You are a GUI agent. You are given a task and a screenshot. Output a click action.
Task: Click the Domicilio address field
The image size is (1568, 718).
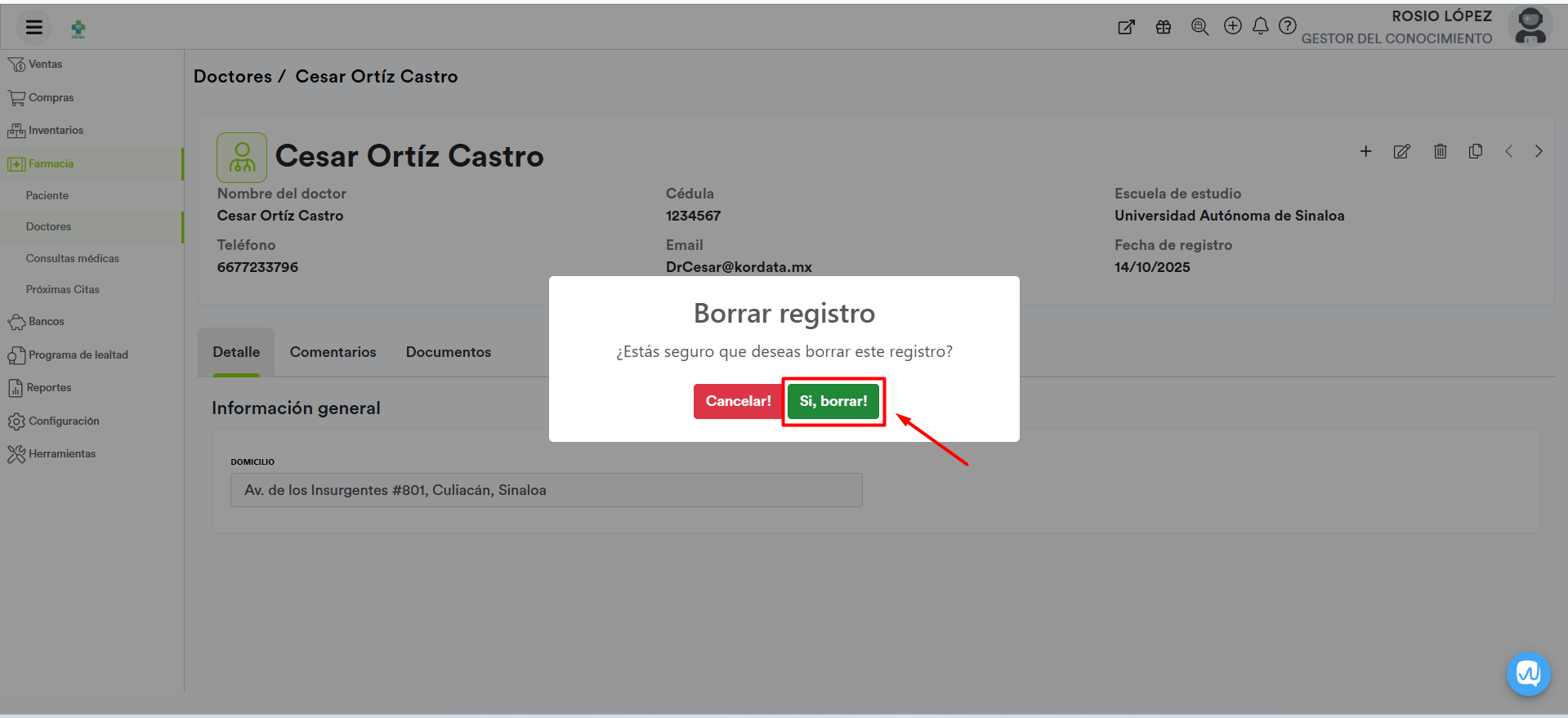[546, 490]
